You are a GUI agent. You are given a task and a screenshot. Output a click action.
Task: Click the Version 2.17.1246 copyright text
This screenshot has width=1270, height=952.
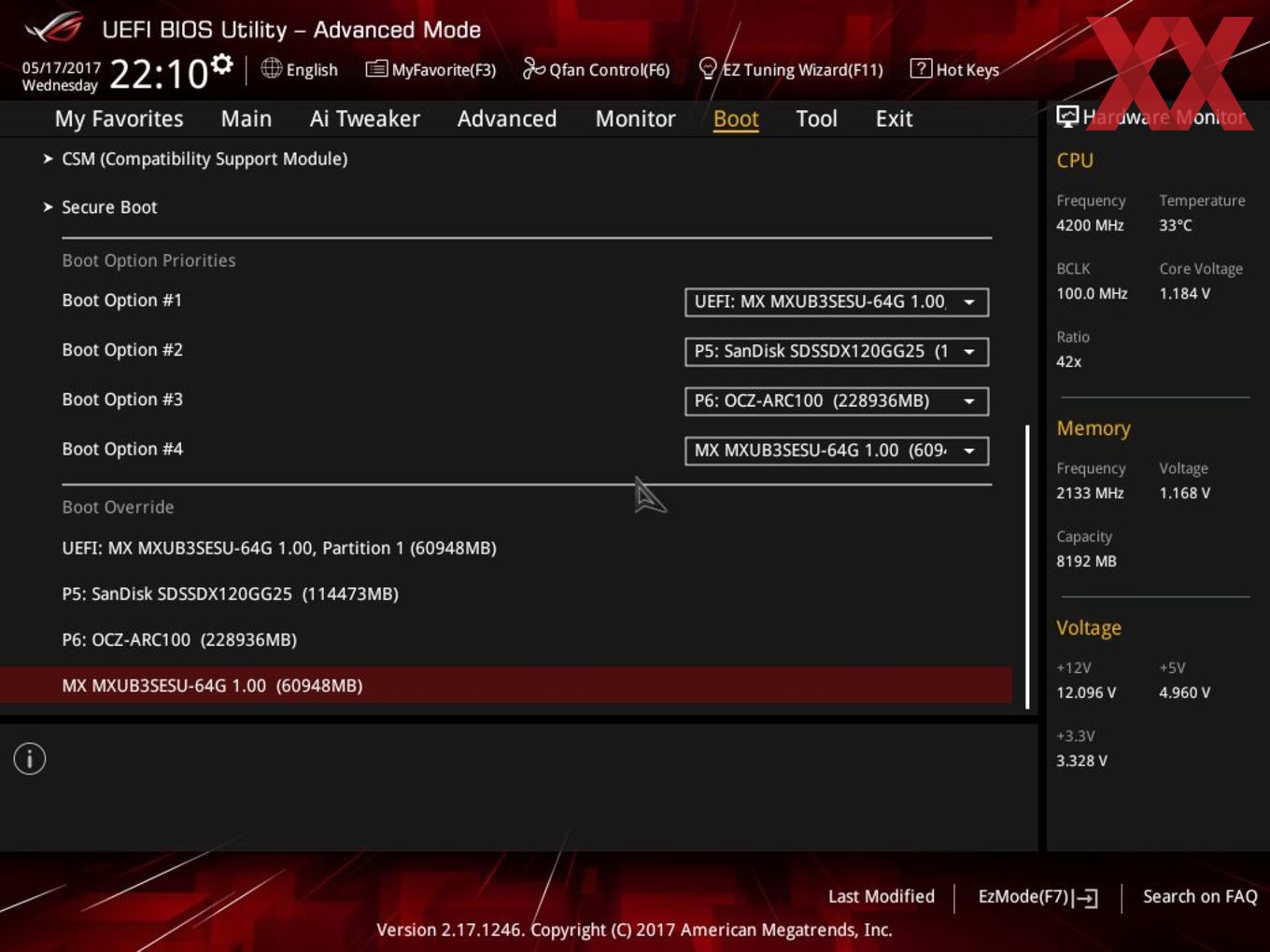(634, 930)
